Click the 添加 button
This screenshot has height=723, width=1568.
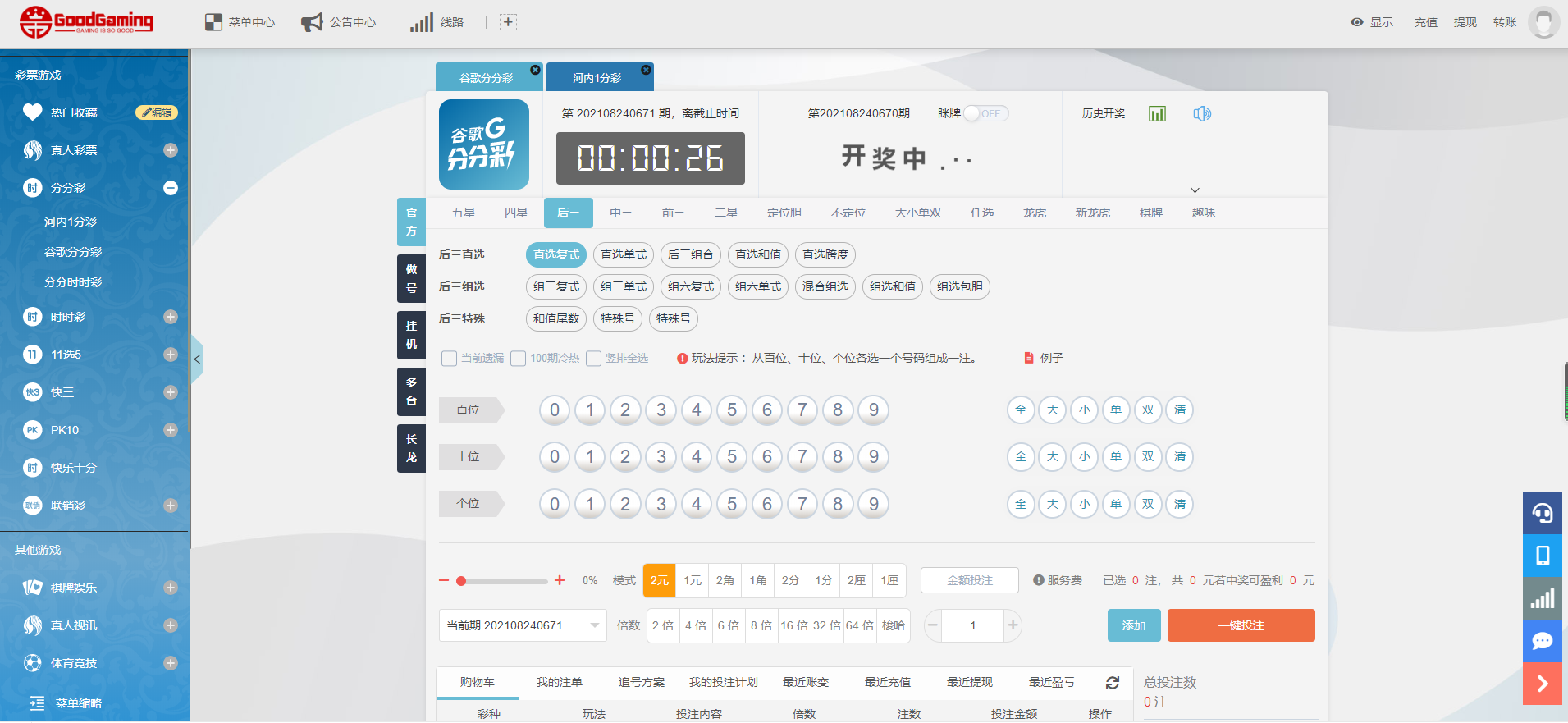(1134, 625)
